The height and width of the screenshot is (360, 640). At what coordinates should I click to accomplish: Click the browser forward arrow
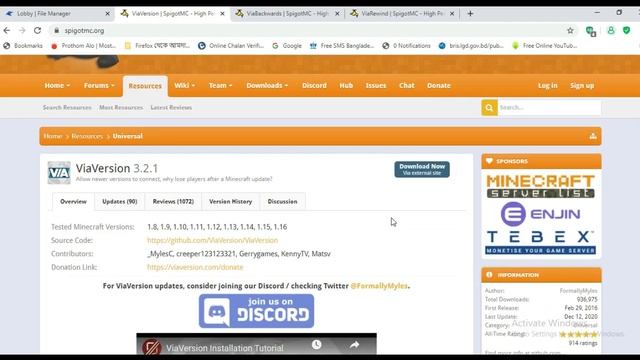click(22, 31)
